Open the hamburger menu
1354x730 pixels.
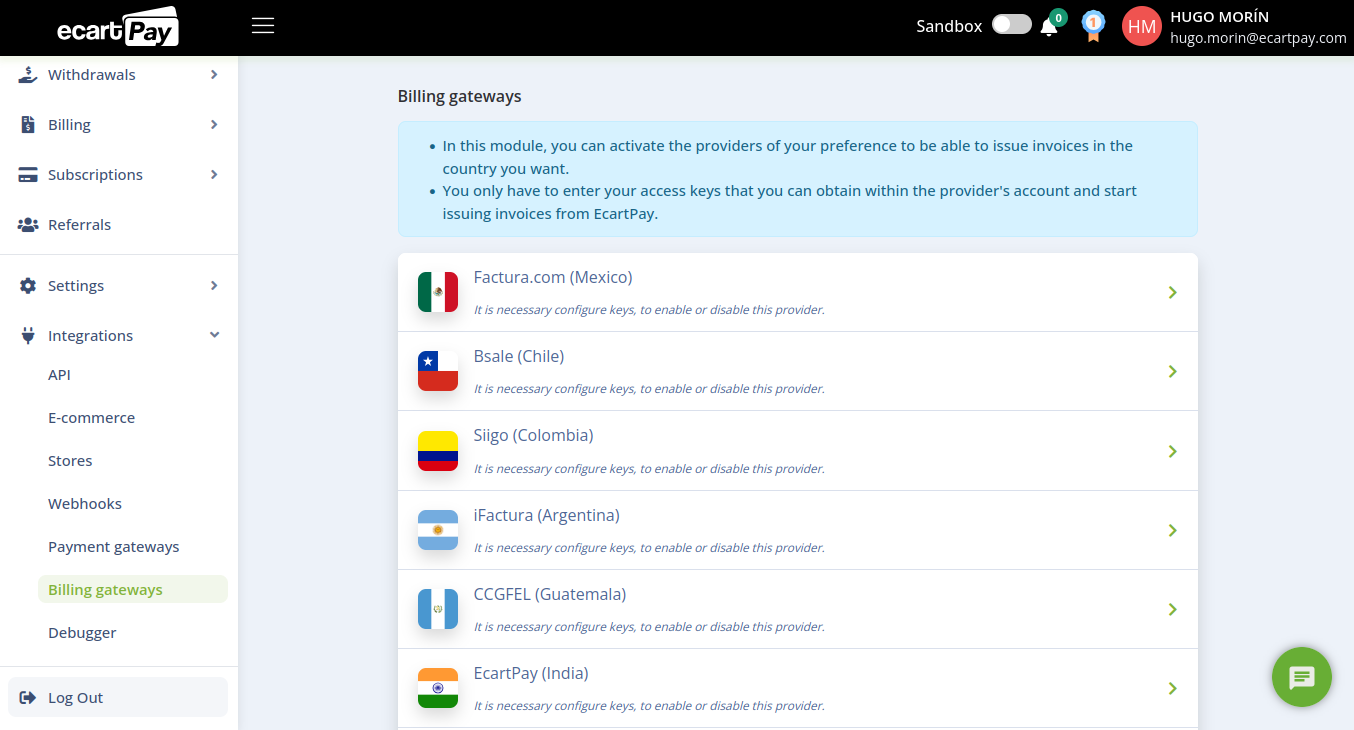tap(263, 26)
